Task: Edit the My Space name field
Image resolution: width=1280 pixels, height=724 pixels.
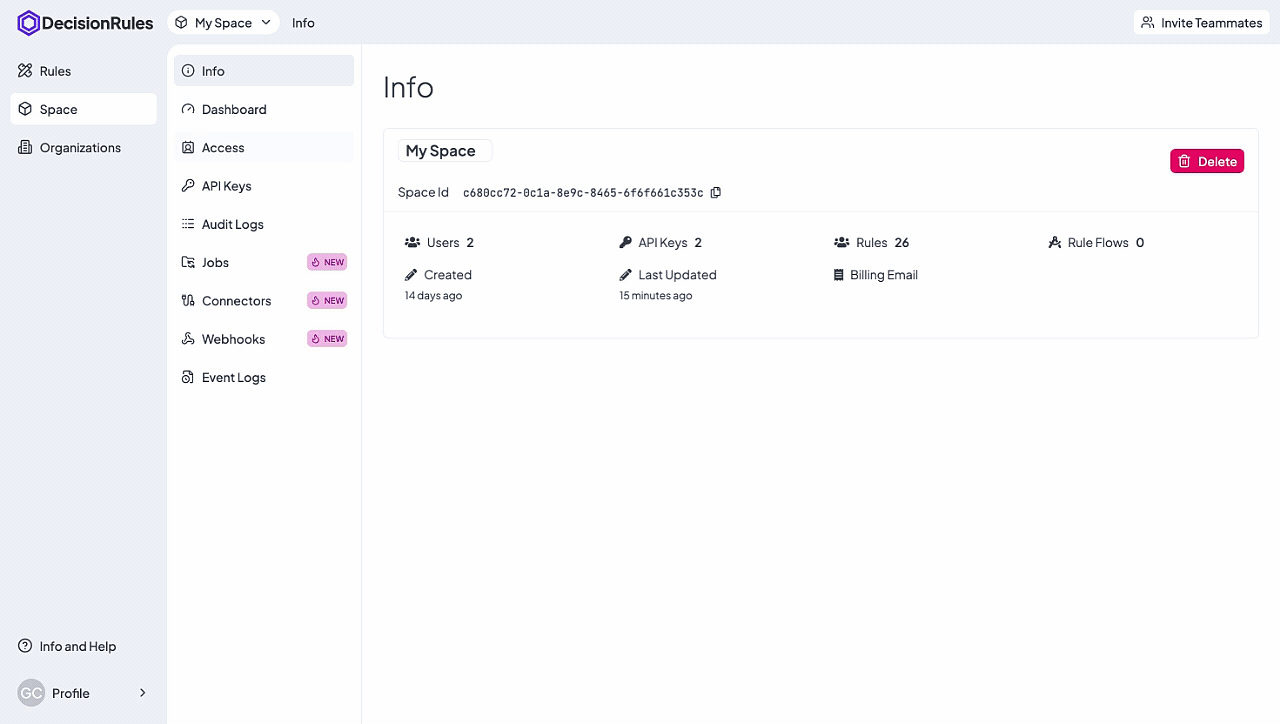Action: (x=443, y=151)
